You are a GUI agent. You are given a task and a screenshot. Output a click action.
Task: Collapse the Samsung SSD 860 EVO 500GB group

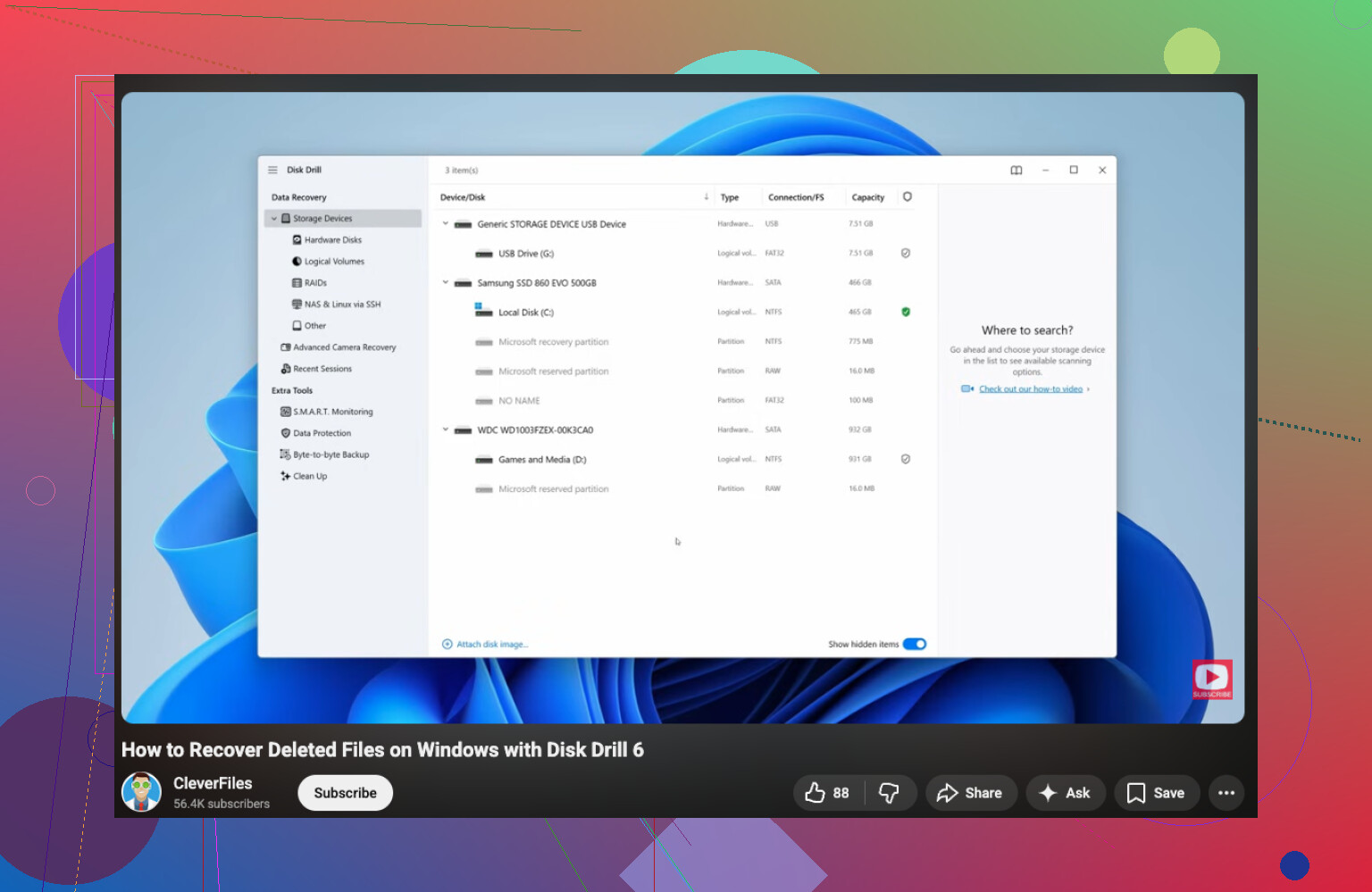446,283
